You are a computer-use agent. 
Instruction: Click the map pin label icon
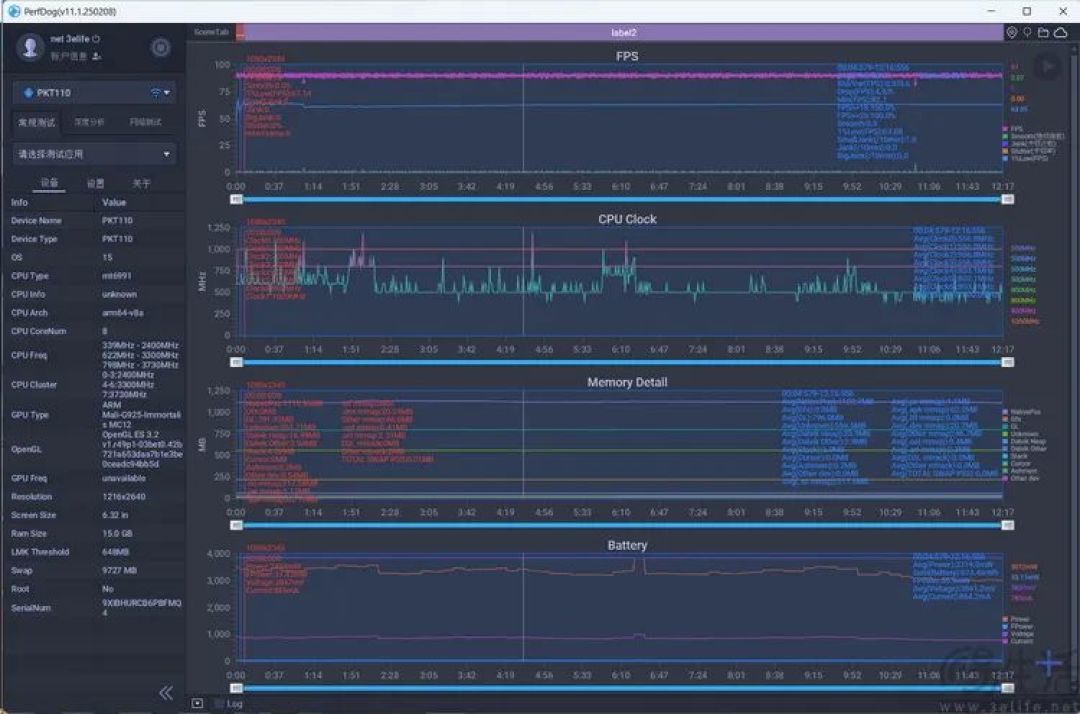click(1027, 32)
